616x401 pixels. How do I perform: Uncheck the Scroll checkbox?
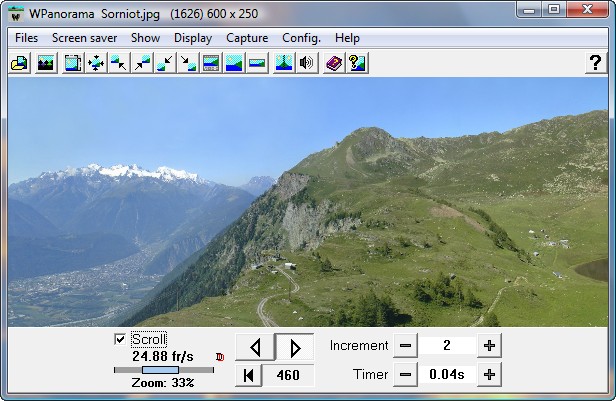120,339
